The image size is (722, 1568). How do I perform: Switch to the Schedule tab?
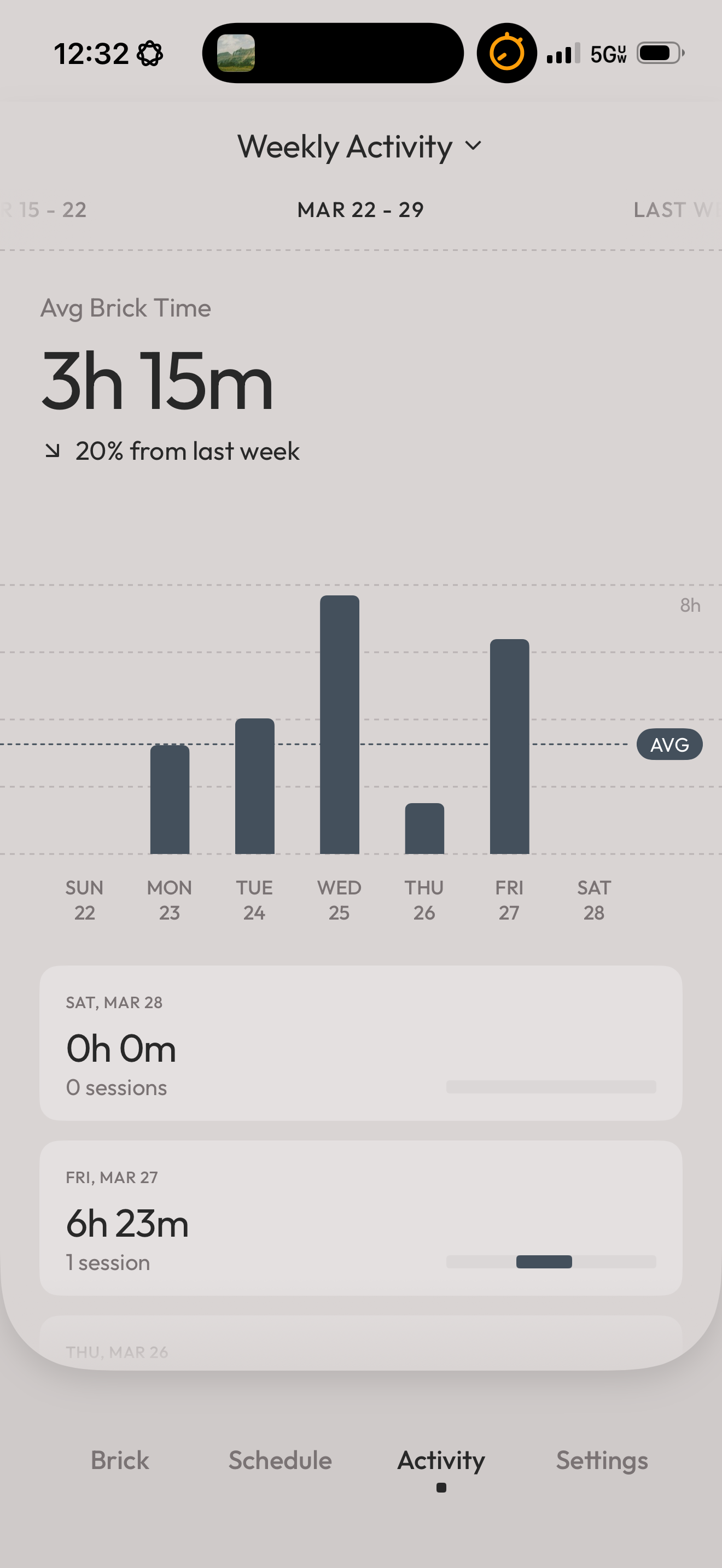click(280, 1460)
